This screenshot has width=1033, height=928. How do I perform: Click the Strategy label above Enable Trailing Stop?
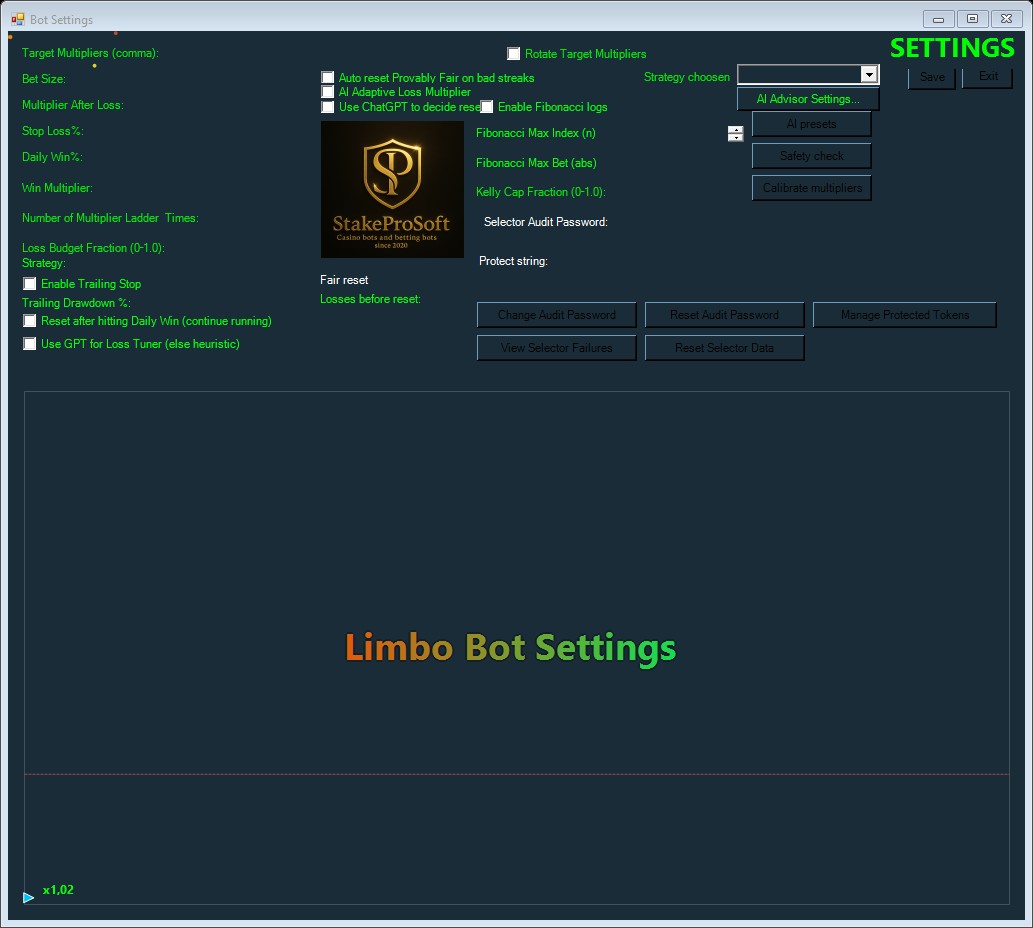(43, 263)
